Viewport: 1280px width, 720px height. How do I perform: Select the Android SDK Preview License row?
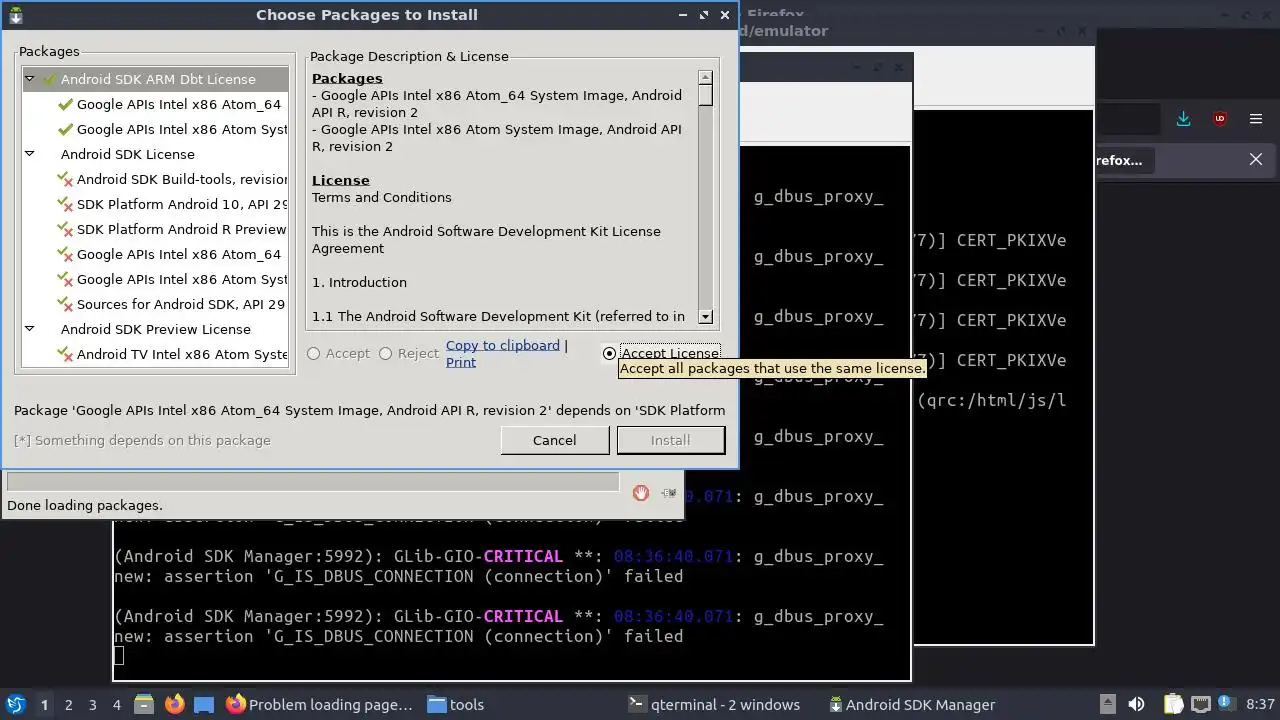pos(156,329)
